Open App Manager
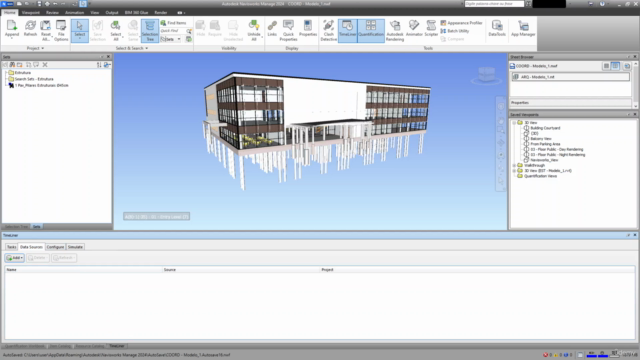The image size is (640, 360). (523, 29)
